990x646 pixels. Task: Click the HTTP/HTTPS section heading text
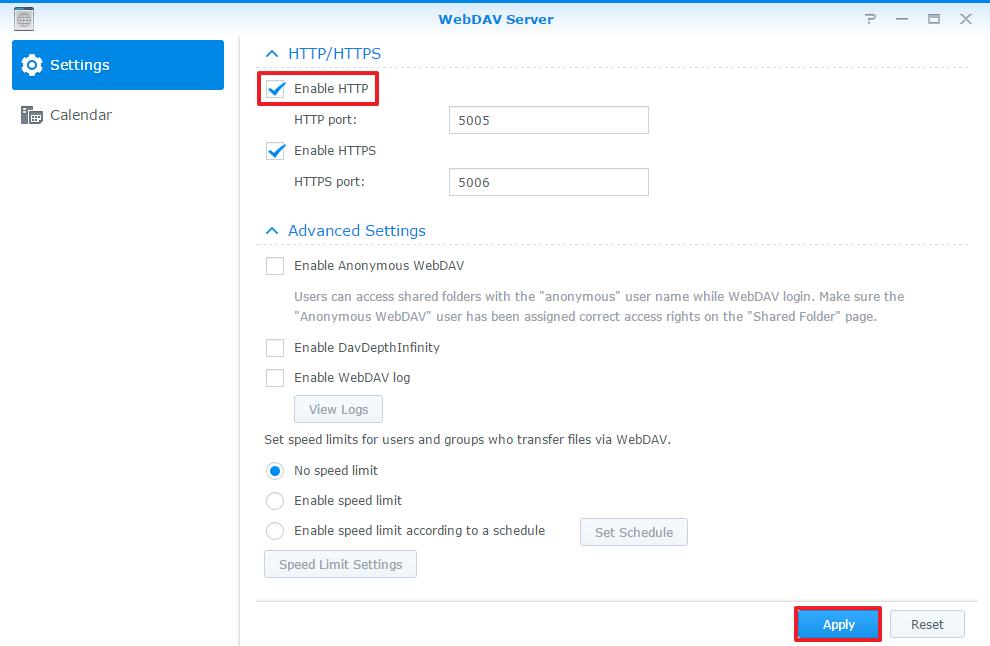coord(335,54)
